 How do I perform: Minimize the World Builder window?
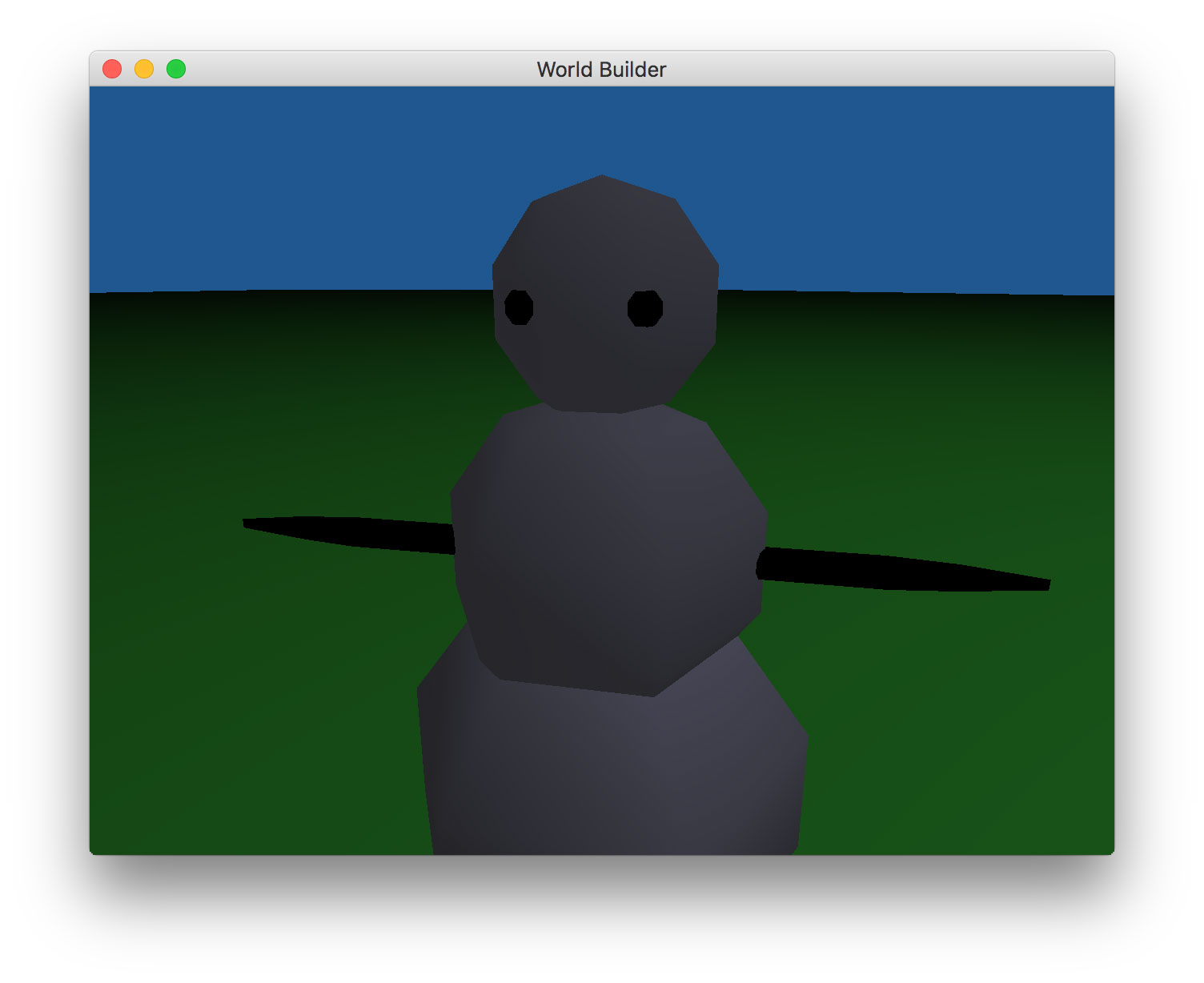point(144,69)
